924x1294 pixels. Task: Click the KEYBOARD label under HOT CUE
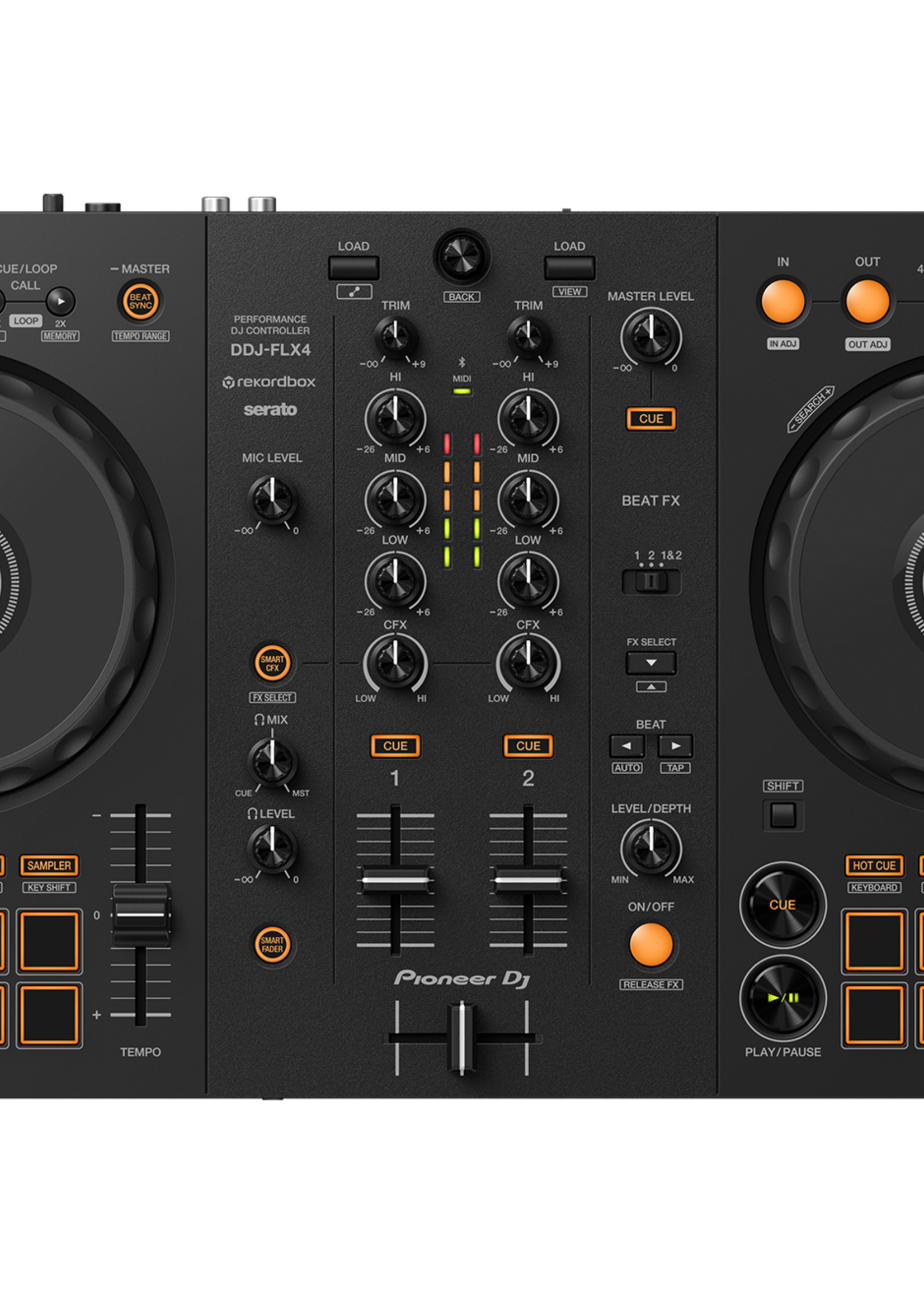pyautogui.click(x=874, y=888)
